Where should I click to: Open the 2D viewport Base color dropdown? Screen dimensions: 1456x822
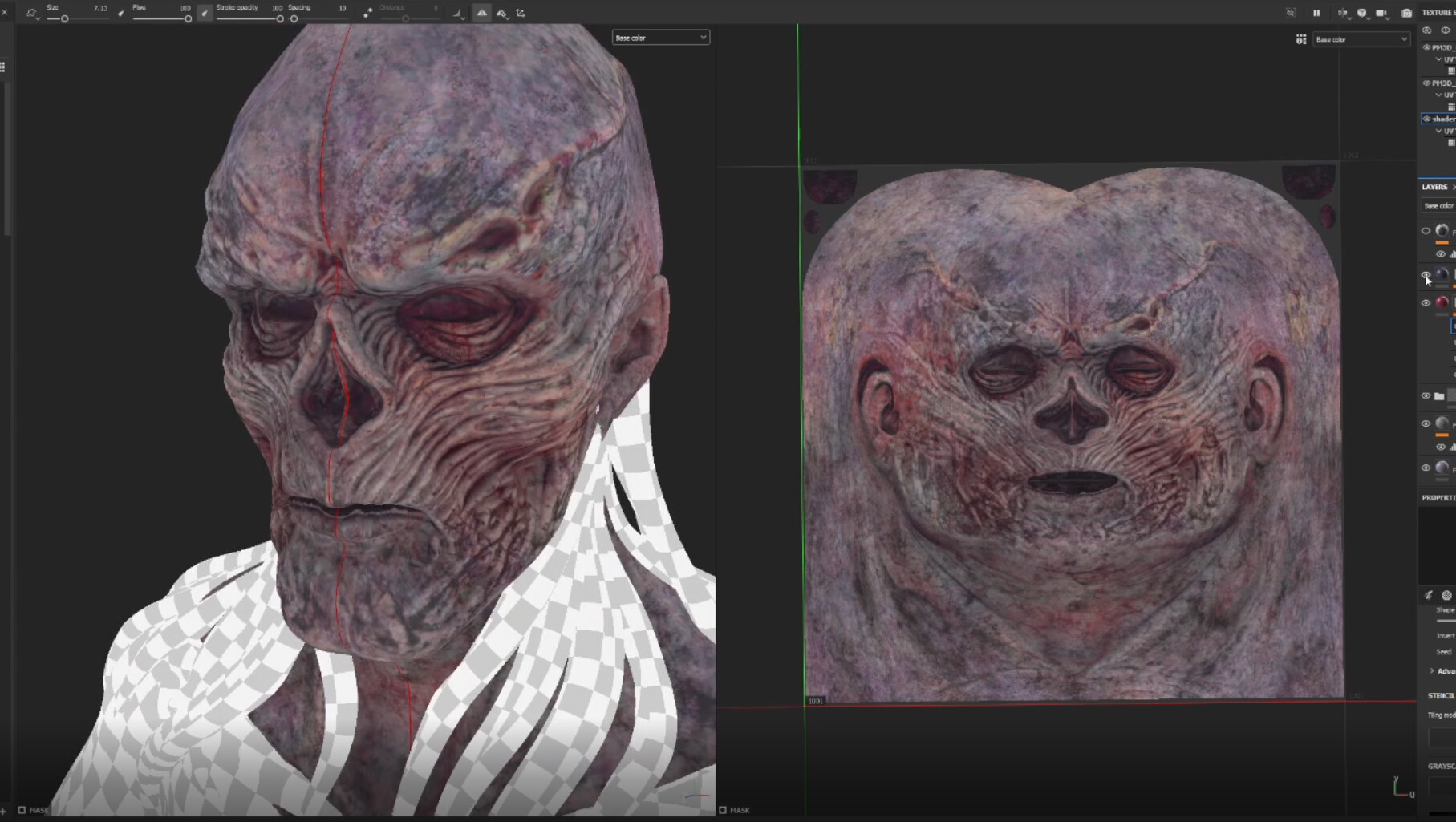(x=1361, y=39)
